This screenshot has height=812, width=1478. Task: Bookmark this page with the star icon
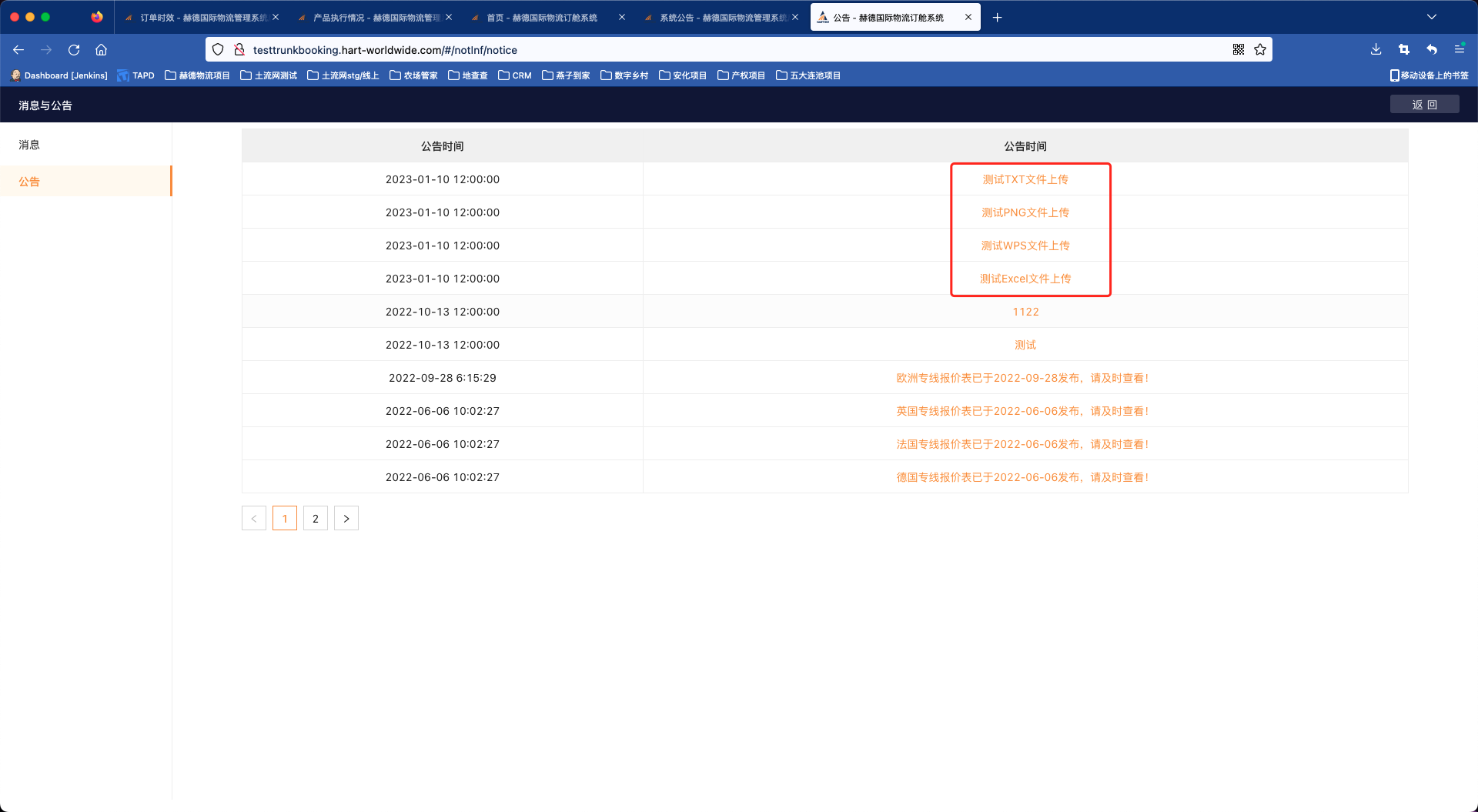coord(1260,50)
